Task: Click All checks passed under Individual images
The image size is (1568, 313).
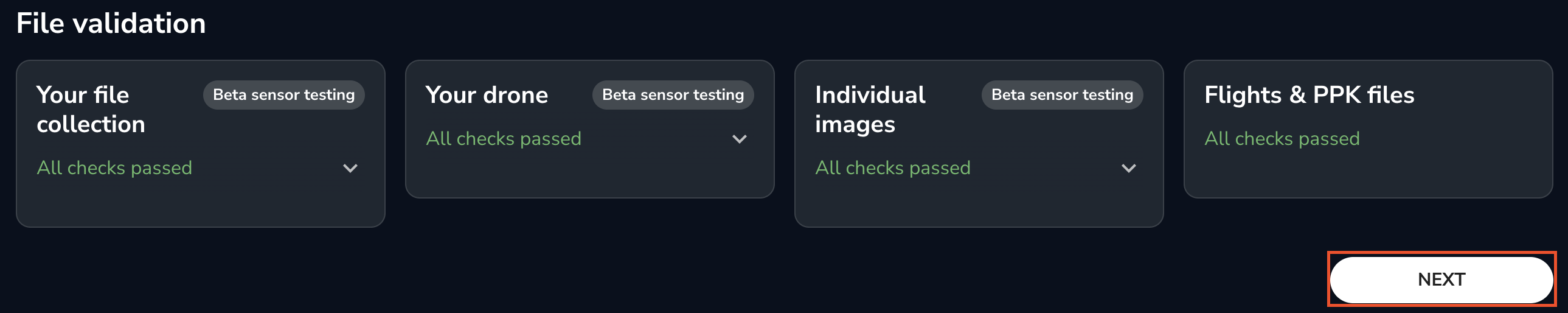Action: pos(892,168)
